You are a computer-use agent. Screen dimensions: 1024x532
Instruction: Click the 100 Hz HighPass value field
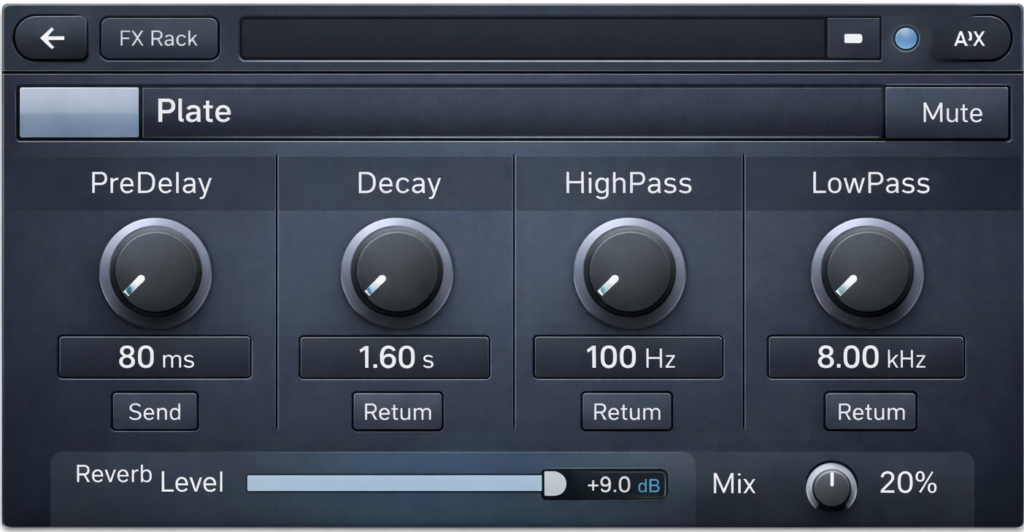(x=628, y=357)
